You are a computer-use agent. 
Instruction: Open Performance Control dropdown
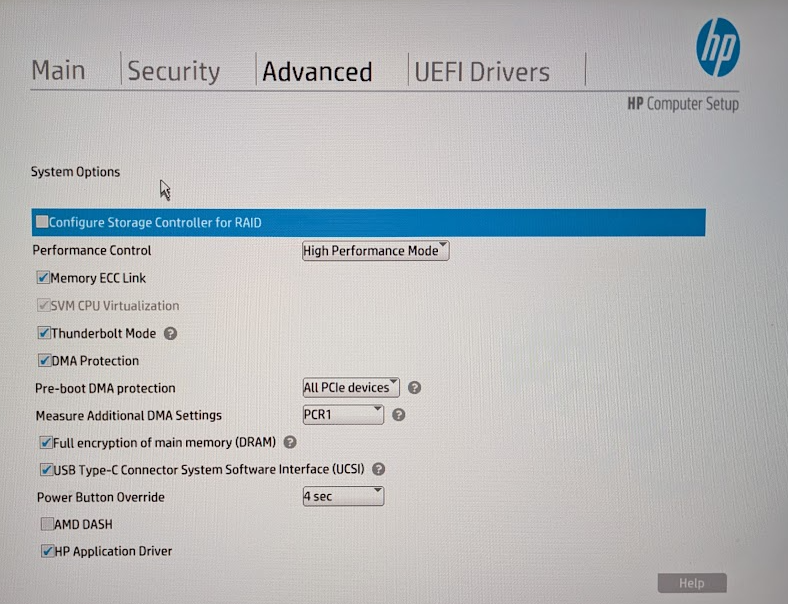click(x=375, y=251)
